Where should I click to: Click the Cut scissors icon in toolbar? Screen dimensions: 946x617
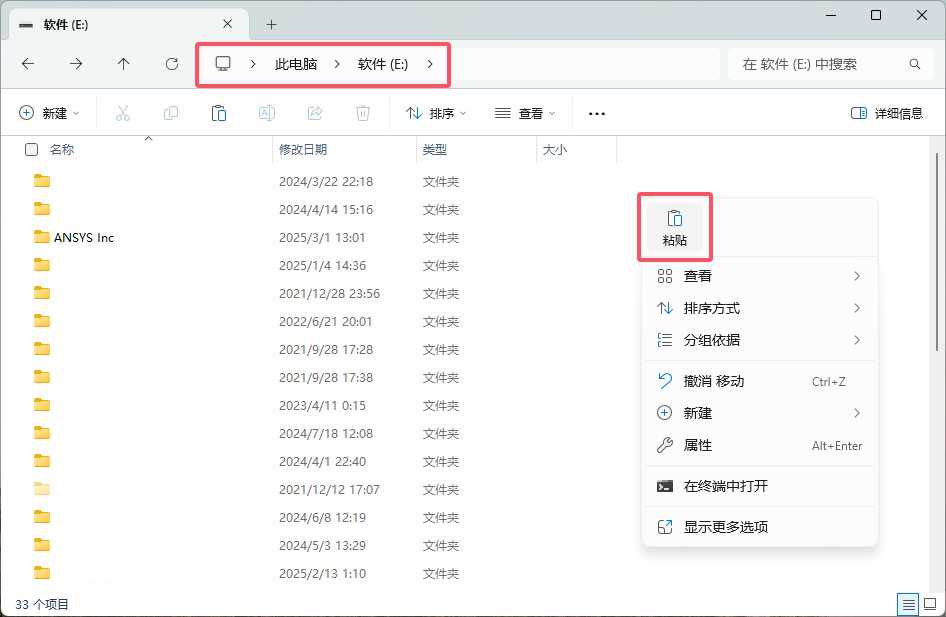coord(123,114)
